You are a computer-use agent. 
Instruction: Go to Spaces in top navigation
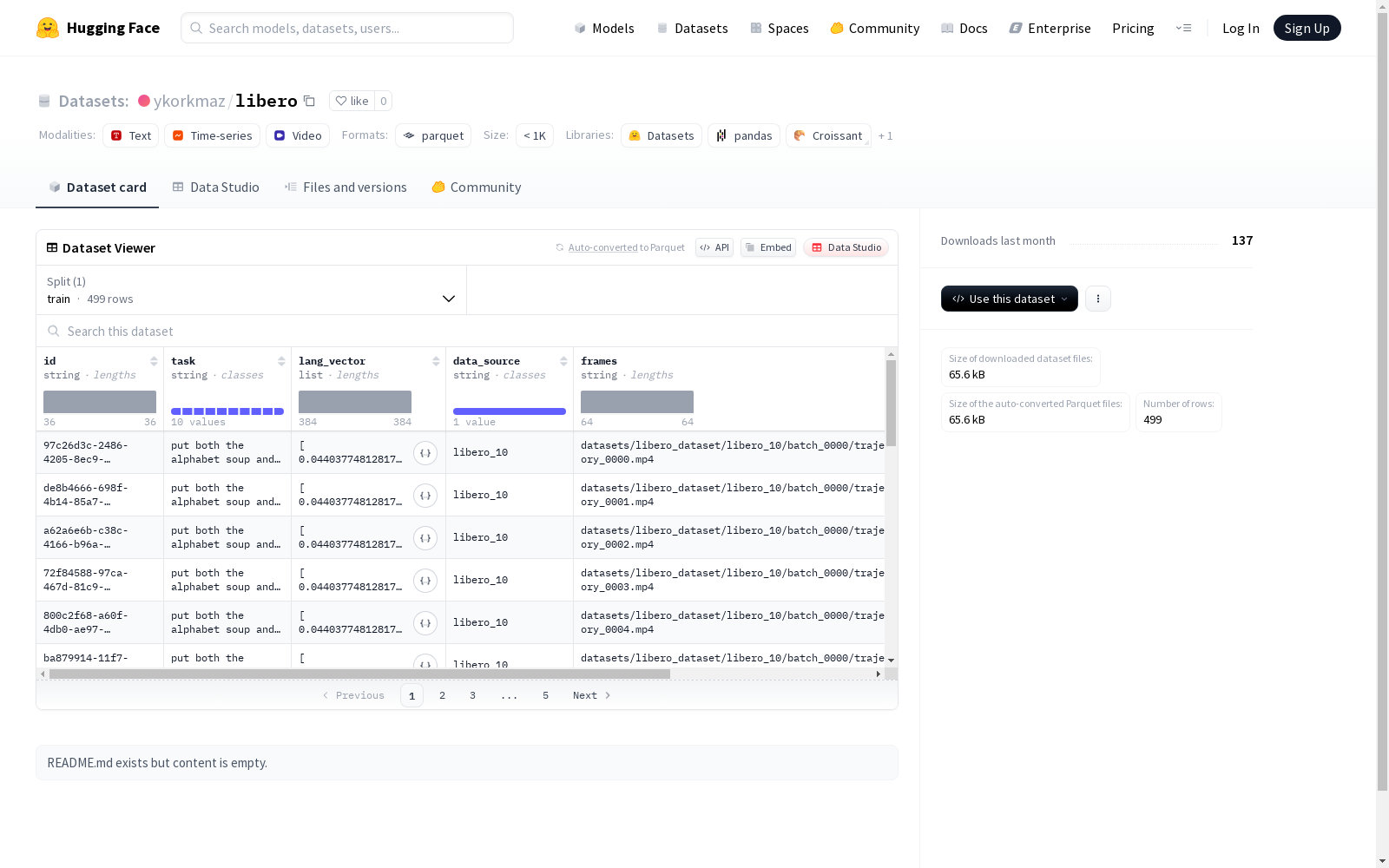780,28
